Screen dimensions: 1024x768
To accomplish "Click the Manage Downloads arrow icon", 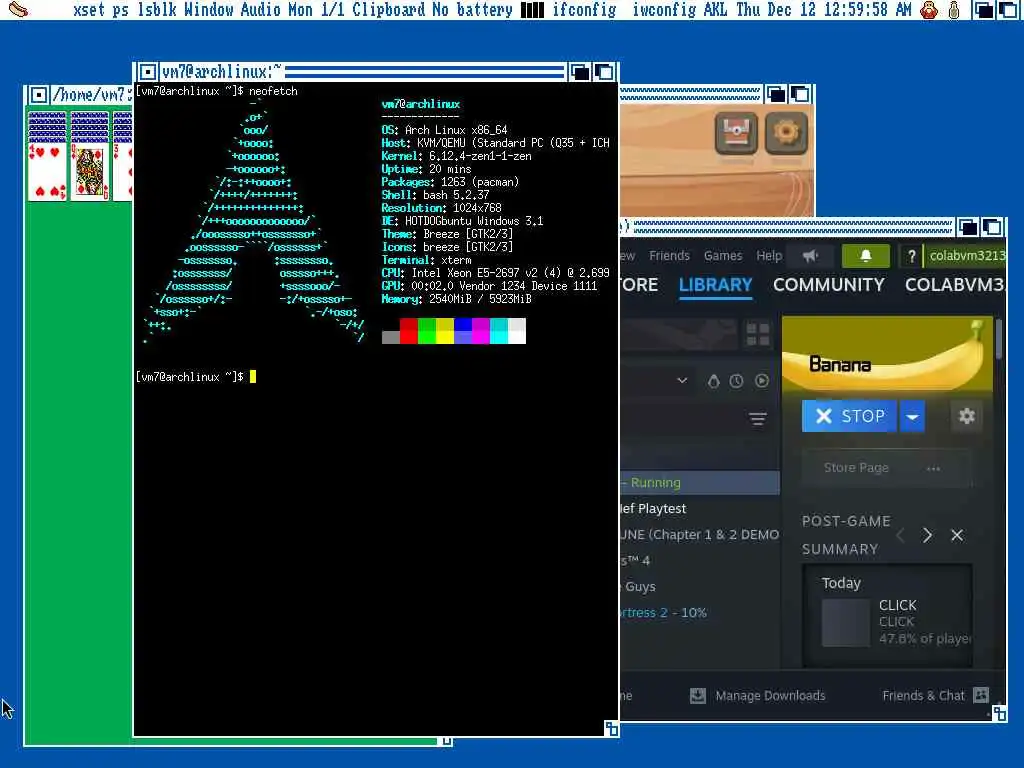I will (x=697, y=696).
